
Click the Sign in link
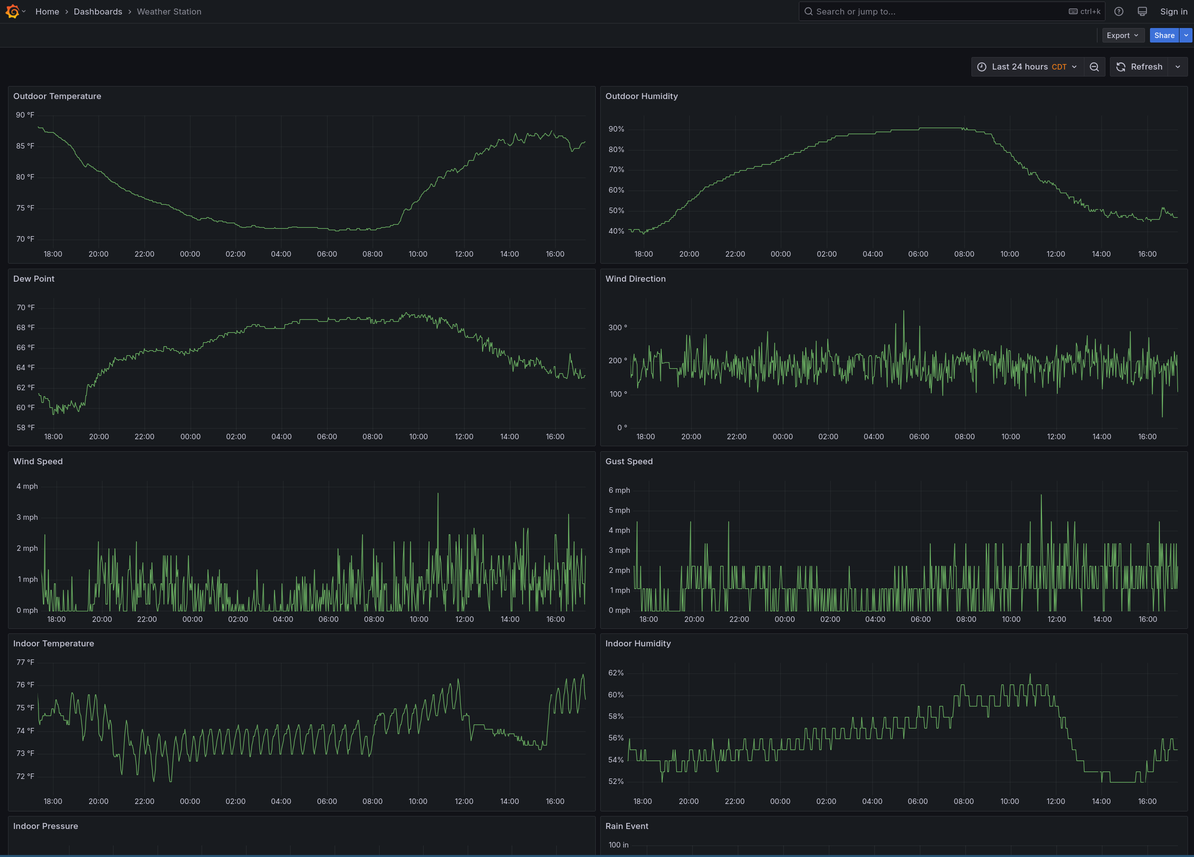[x=1173, y=12]
